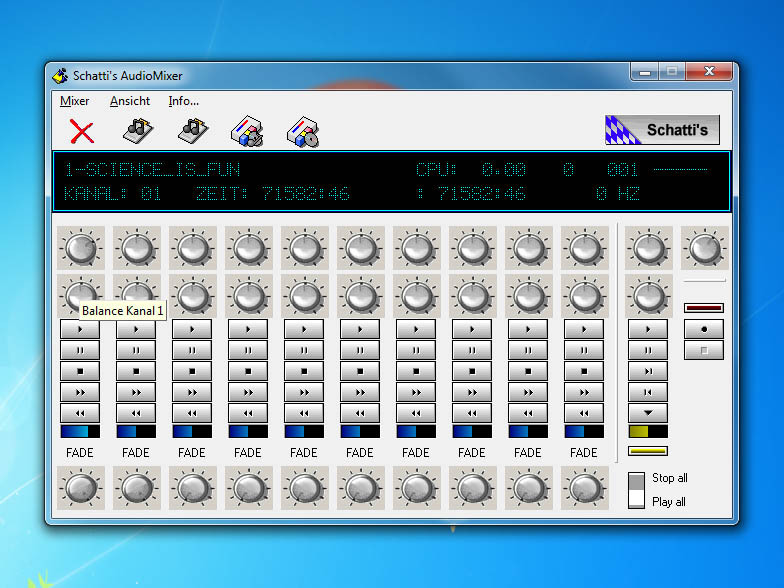Open the Mixer menu
Screen dimensions: 784x588
coord(74,101)
